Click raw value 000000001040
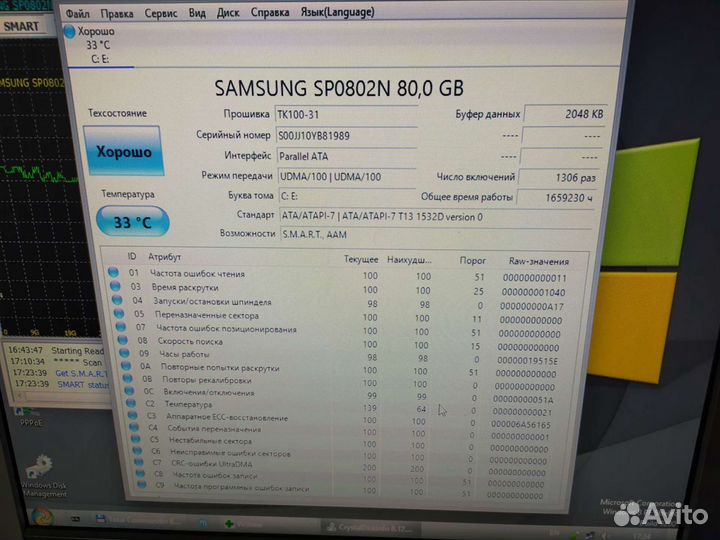Screen dimensions: 720x540 point(534,292)
